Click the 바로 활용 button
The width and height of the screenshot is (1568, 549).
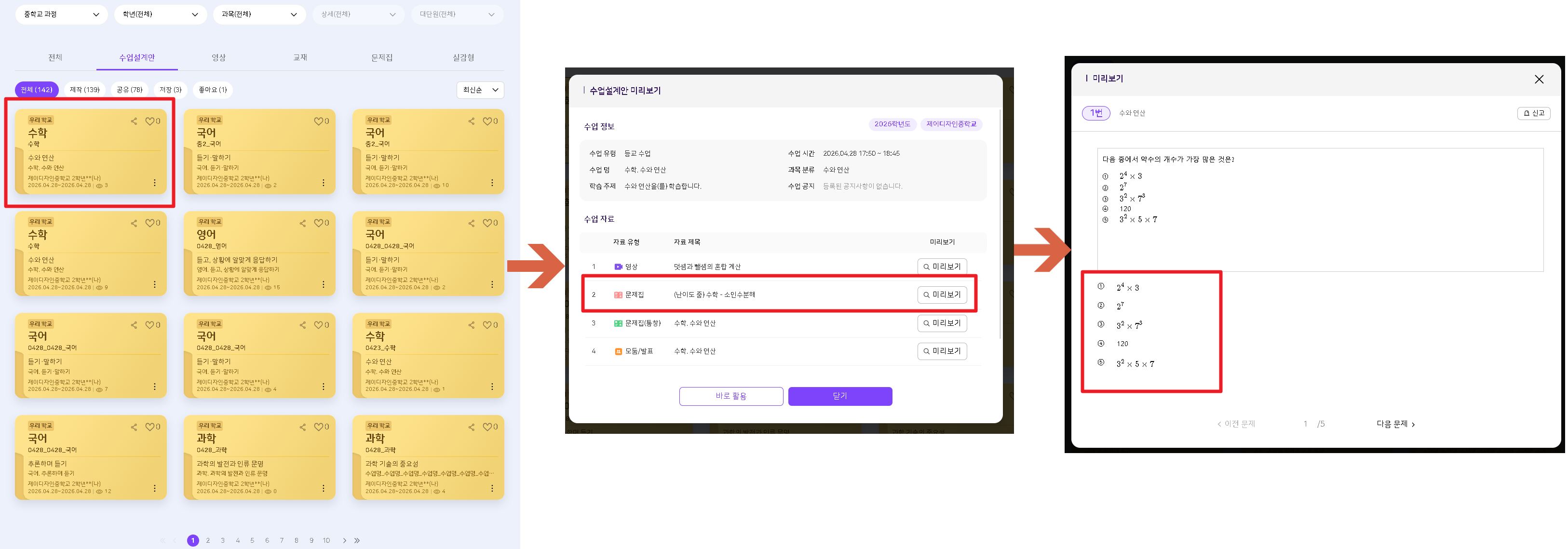[730, 396]
